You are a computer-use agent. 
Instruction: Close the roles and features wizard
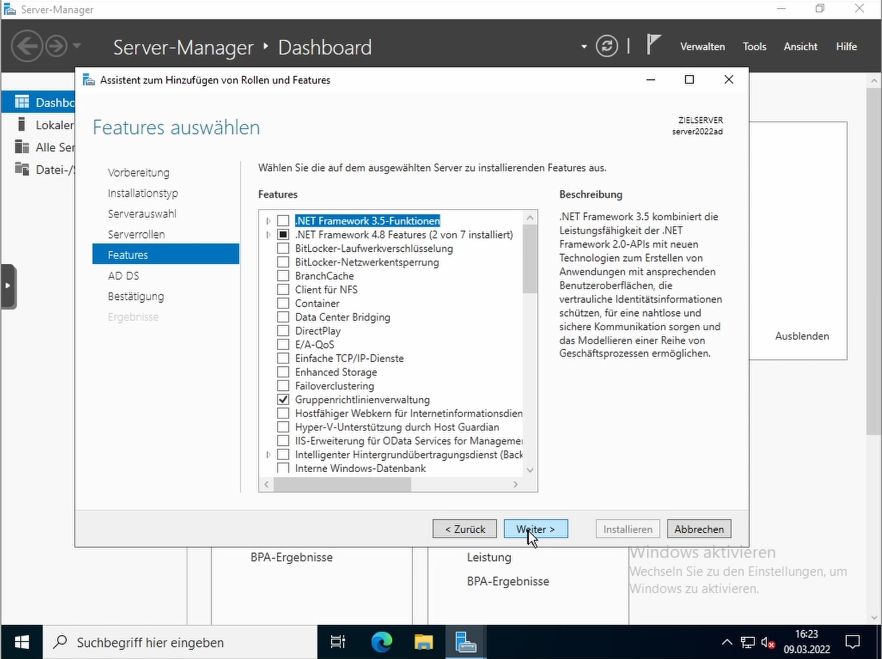(728, 79)
